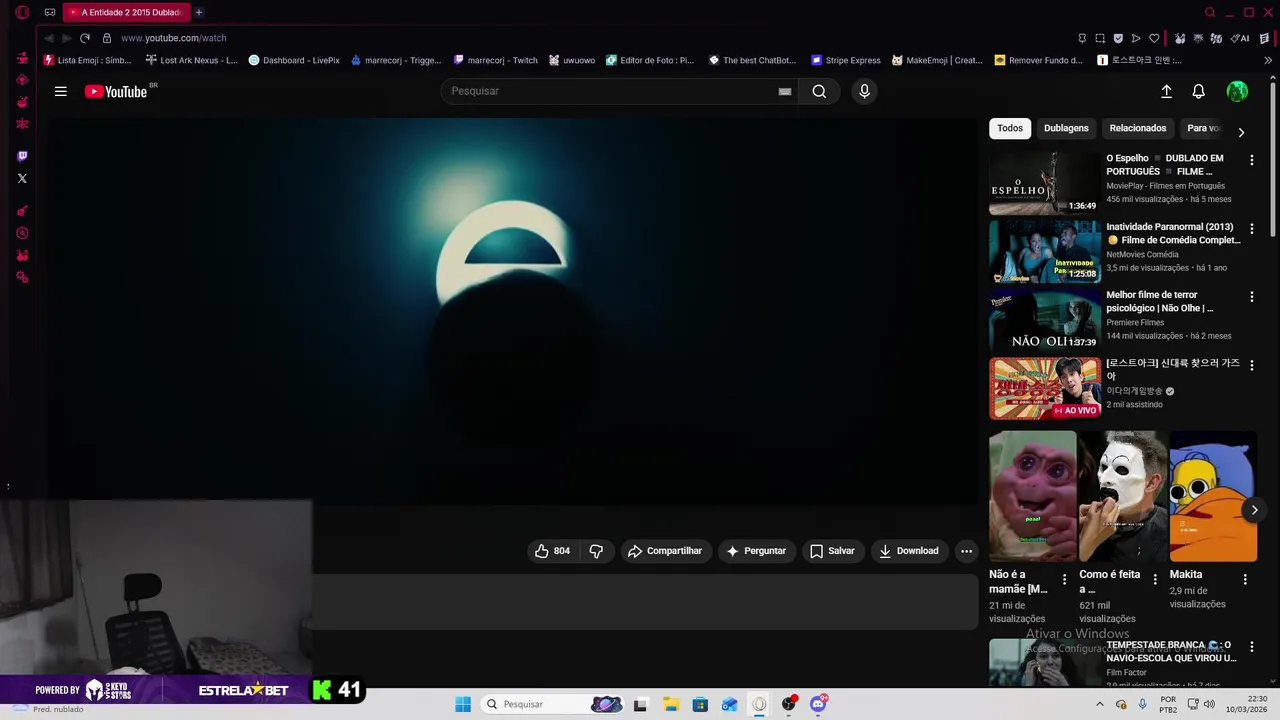Viewport: 1280px width, 720px height.
Task: Click the MoviePlay - Filmes em Português channel
Action: coord(1165,186)
